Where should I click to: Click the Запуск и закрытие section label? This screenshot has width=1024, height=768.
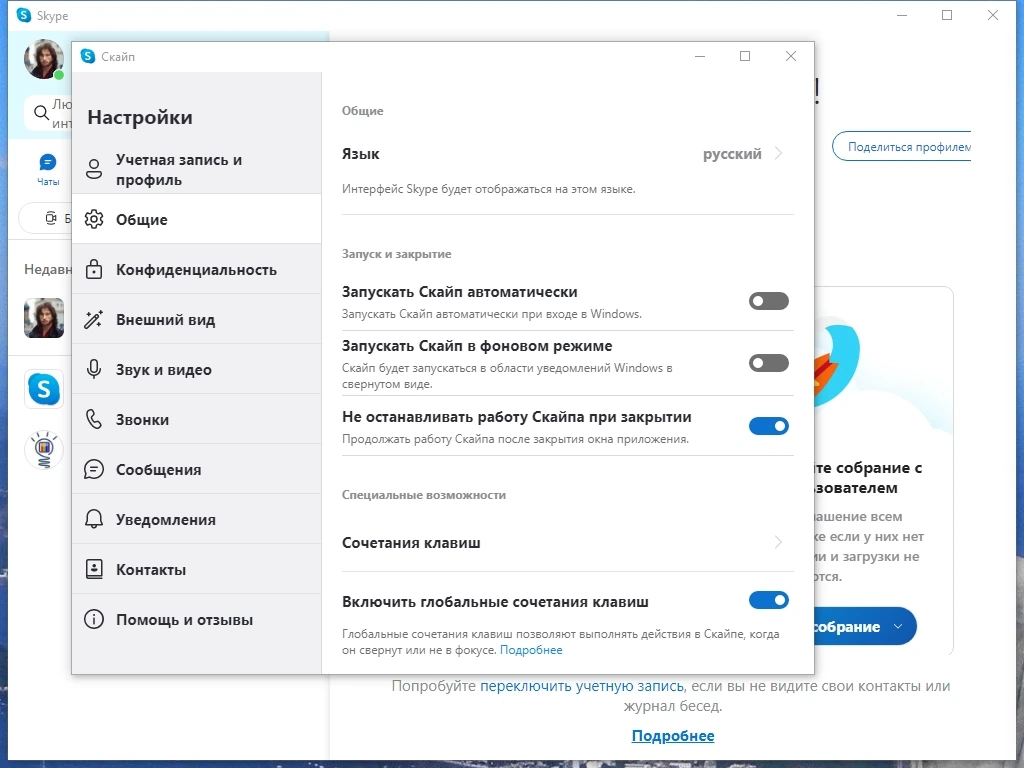tap(396, 254)
